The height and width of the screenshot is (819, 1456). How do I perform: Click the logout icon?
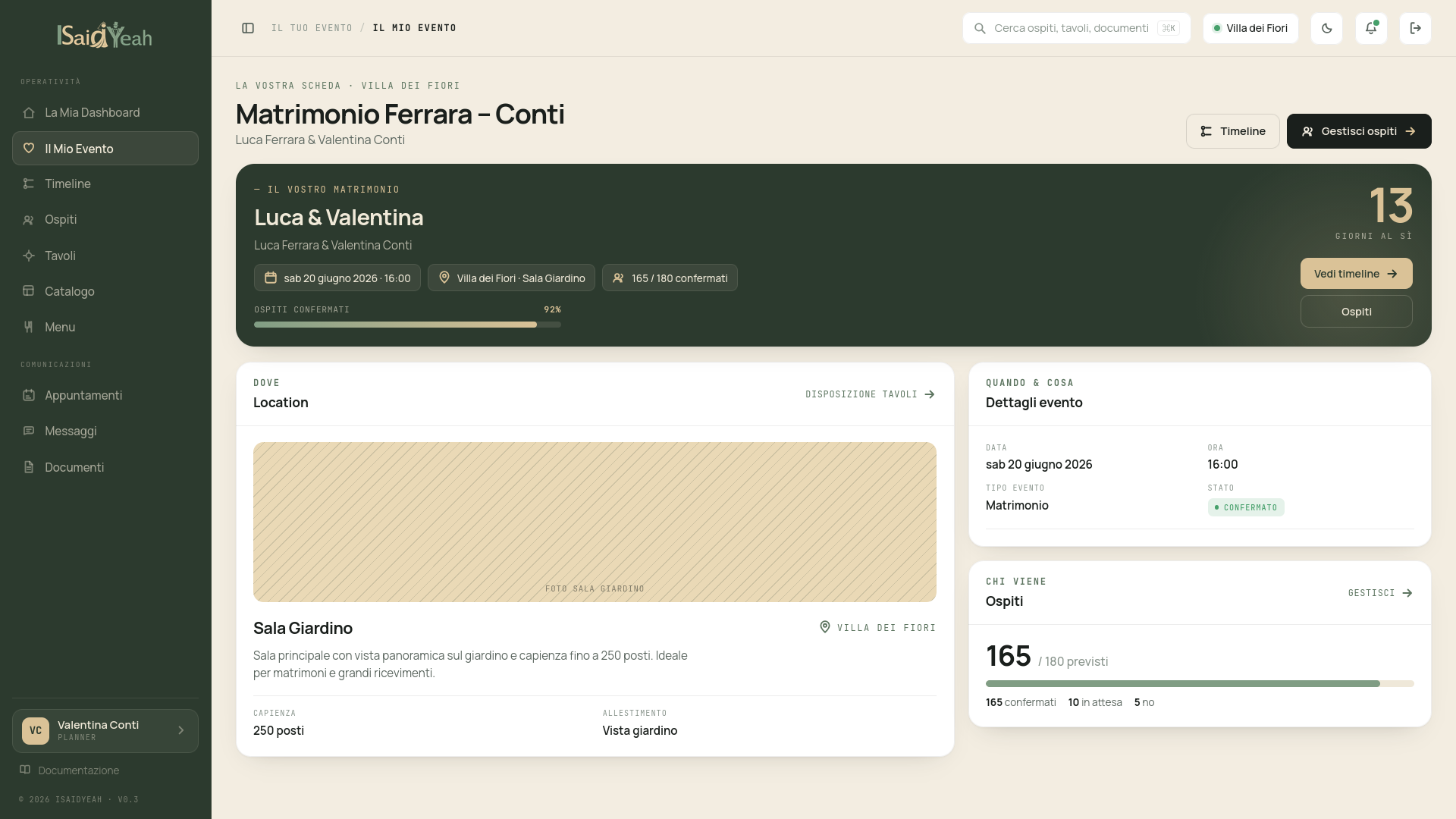(x=1415, y=28)
